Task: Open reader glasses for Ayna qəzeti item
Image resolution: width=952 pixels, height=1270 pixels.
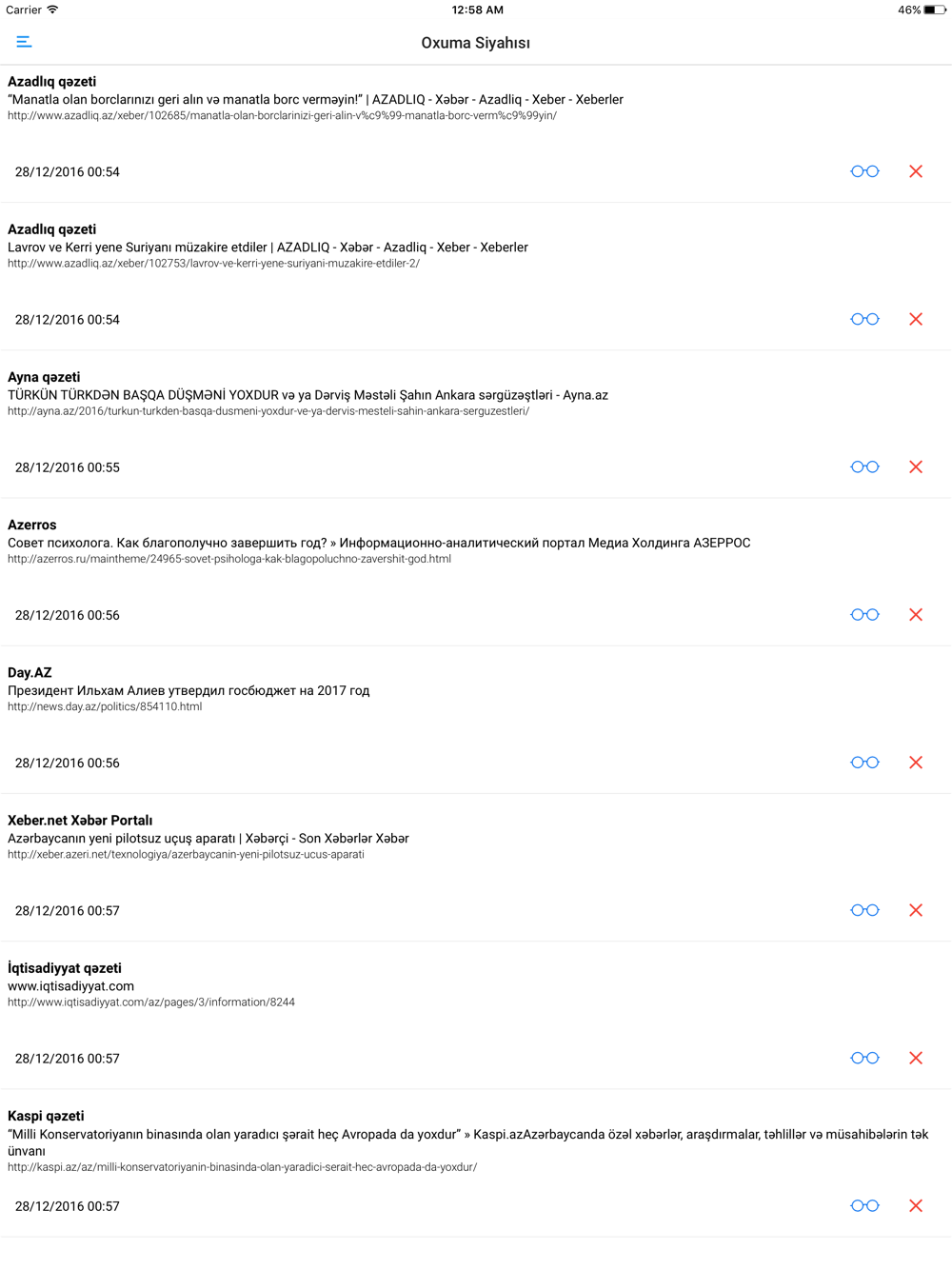Action: pyautogui.click(x=864, y=466)
